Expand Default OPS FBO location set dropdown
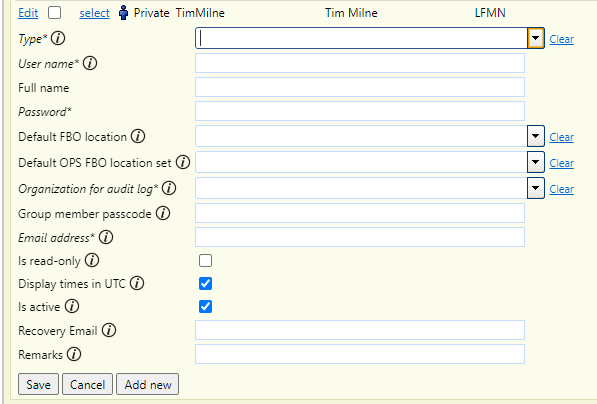The image size is (597, 404). tap(536, 162)
